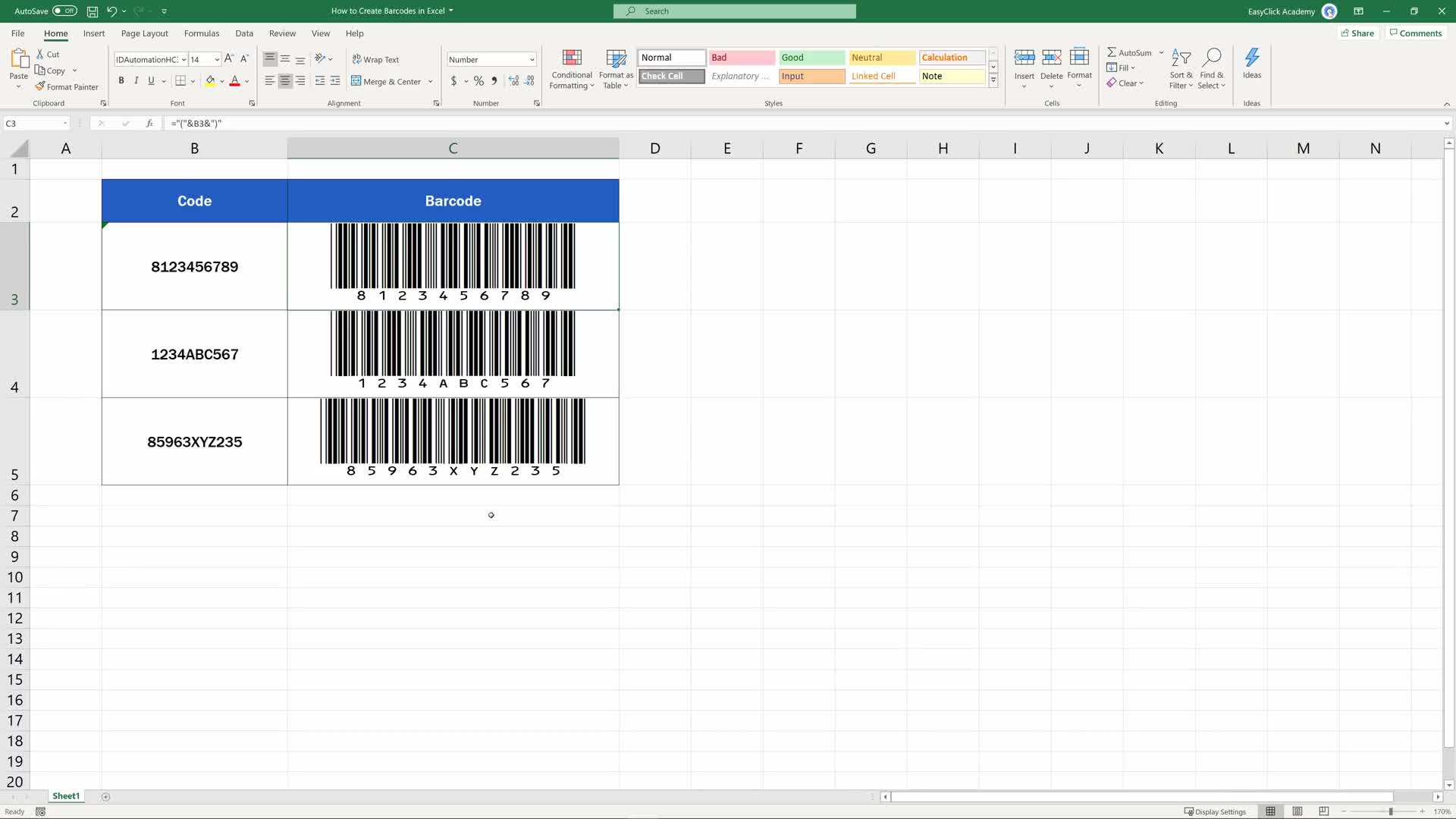Toggle Bold formatting

[x=121, y=80]
